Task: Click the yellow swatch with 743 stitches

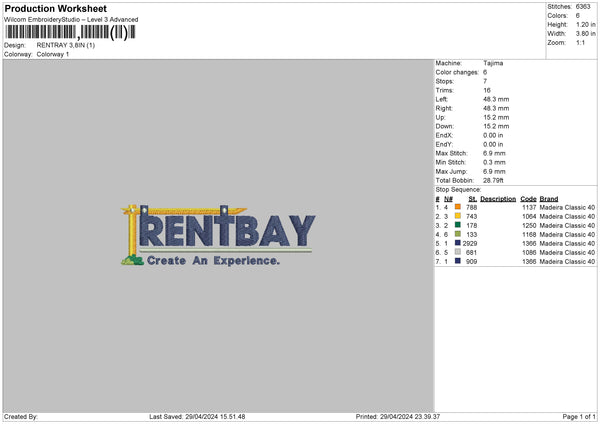Action: (458, 216)
